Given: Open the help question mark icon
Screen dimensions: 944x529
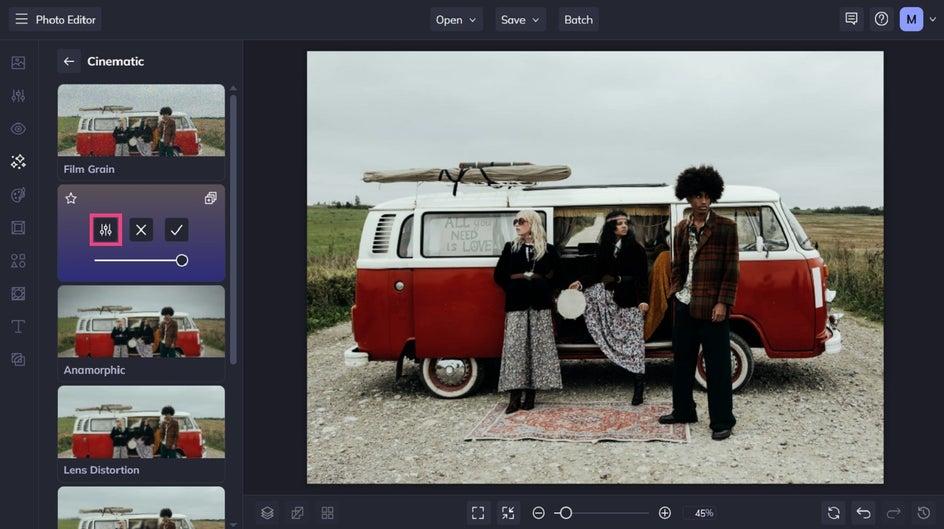Looking at the screenshot, I should click(881, 19).
